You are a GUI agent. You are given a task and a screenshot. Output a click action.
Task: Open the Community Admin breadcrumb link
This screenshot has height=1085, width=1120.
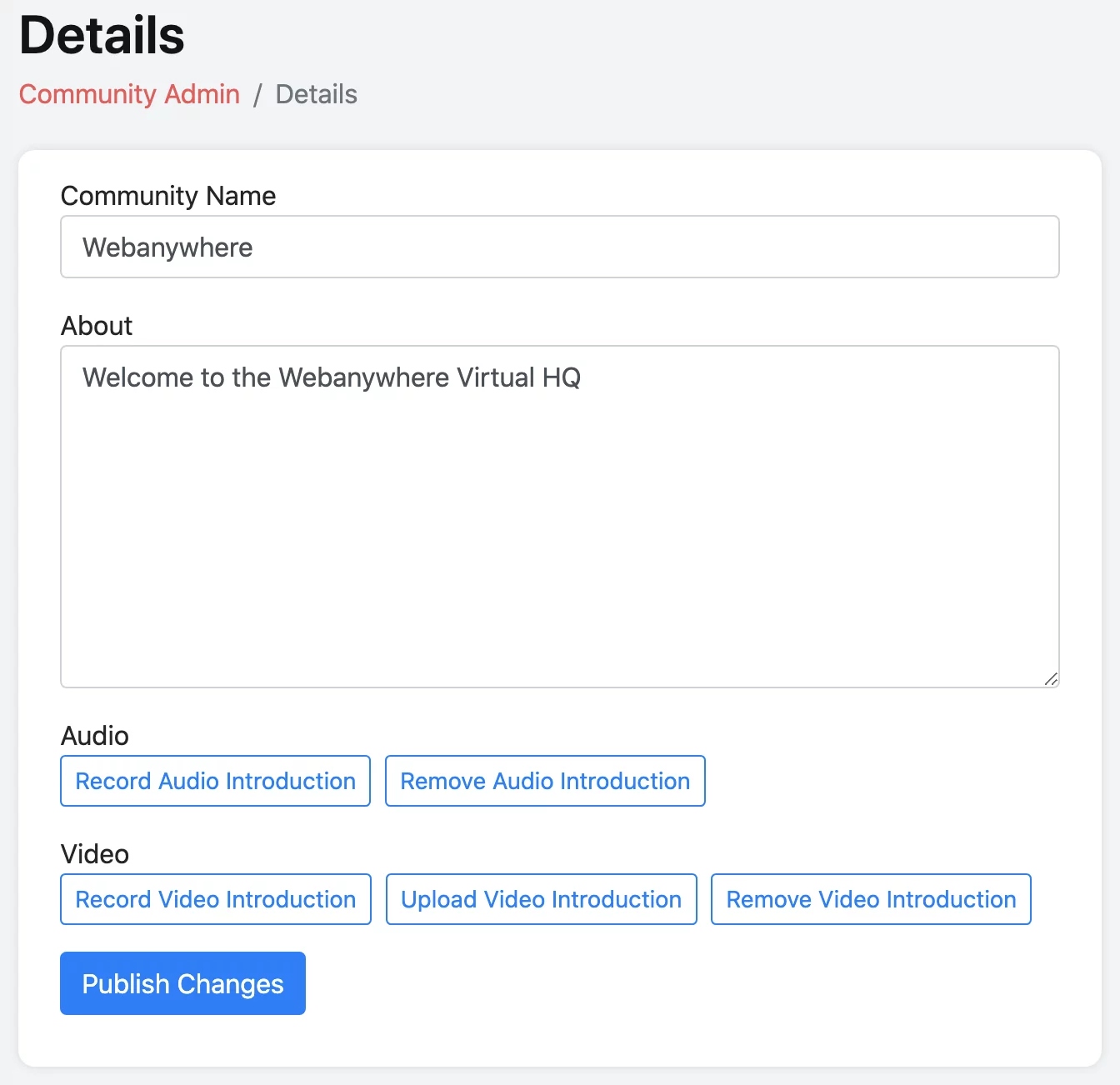[x=129, y=94]
